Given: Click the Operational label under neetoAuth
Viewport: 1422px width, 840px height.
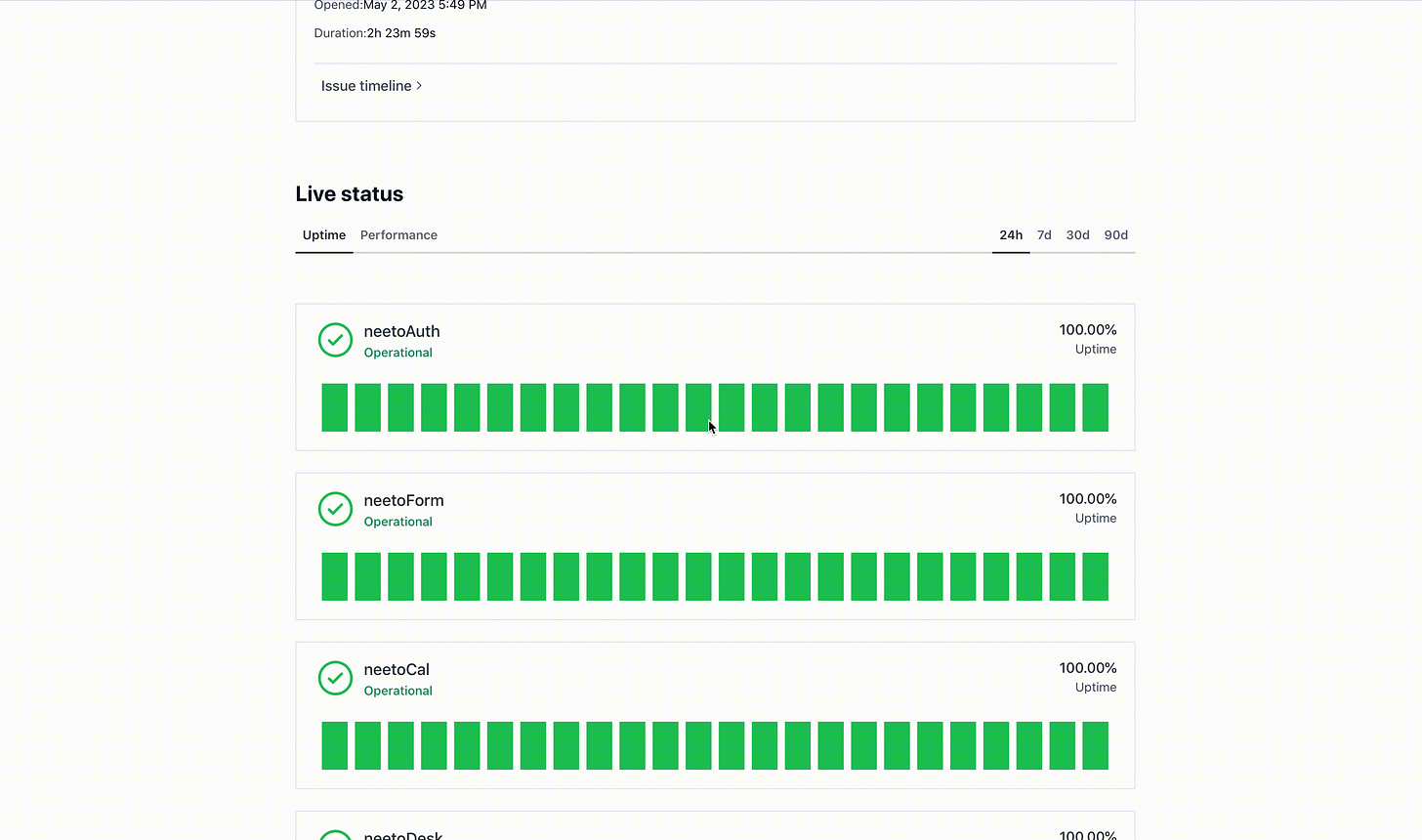Looking at the screenshot, I should point(397,353).
